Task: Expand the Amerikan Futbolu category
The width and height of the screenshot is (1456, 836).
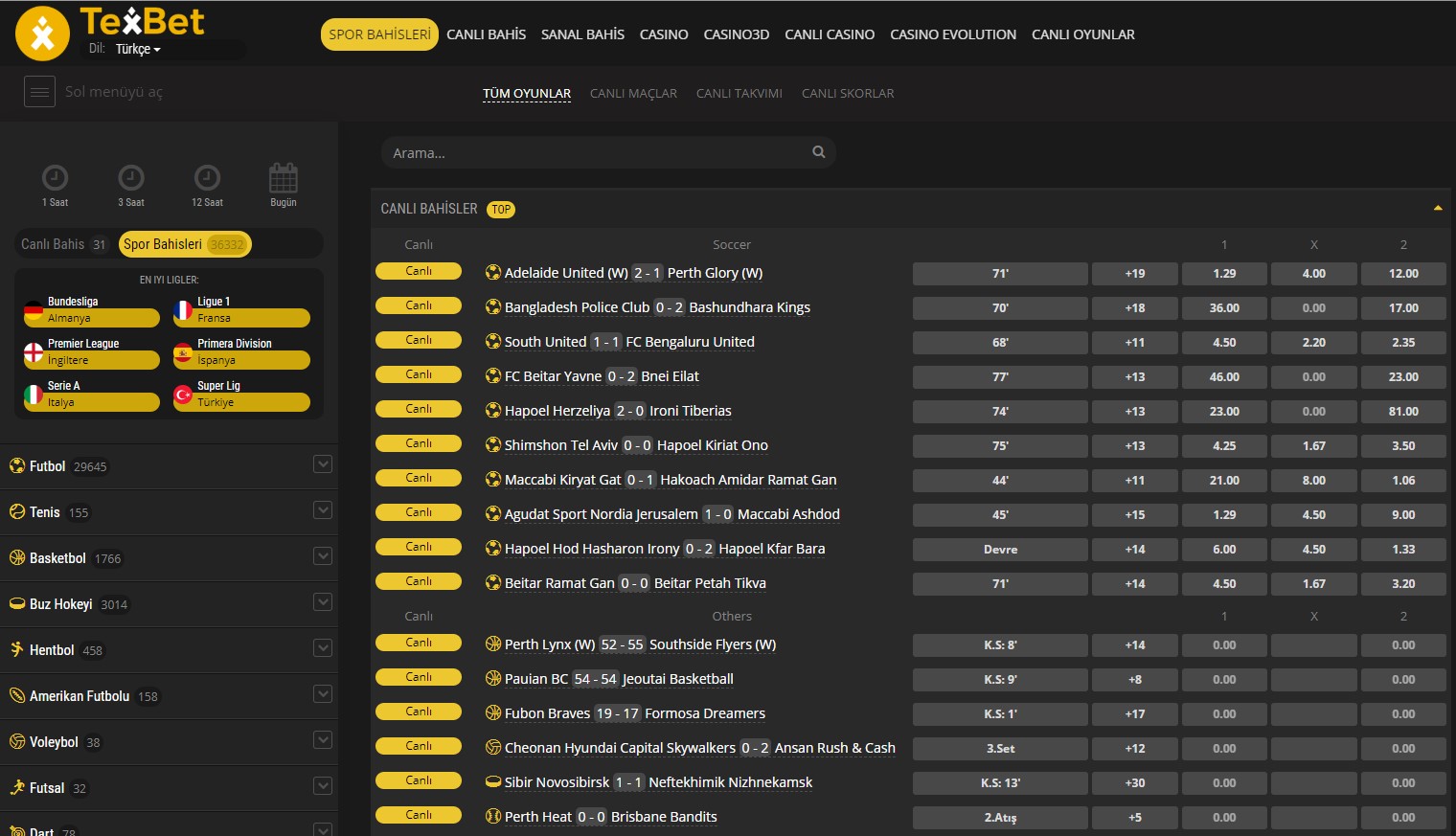Action: pos(323,694)
